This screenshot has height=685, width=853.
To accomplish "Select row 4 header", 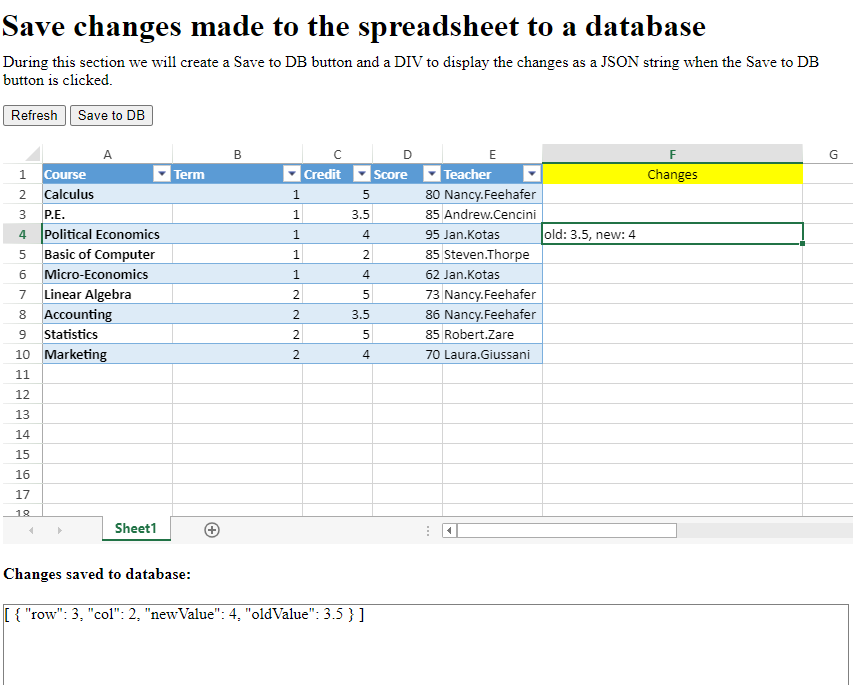I will [x=22, y=234].
